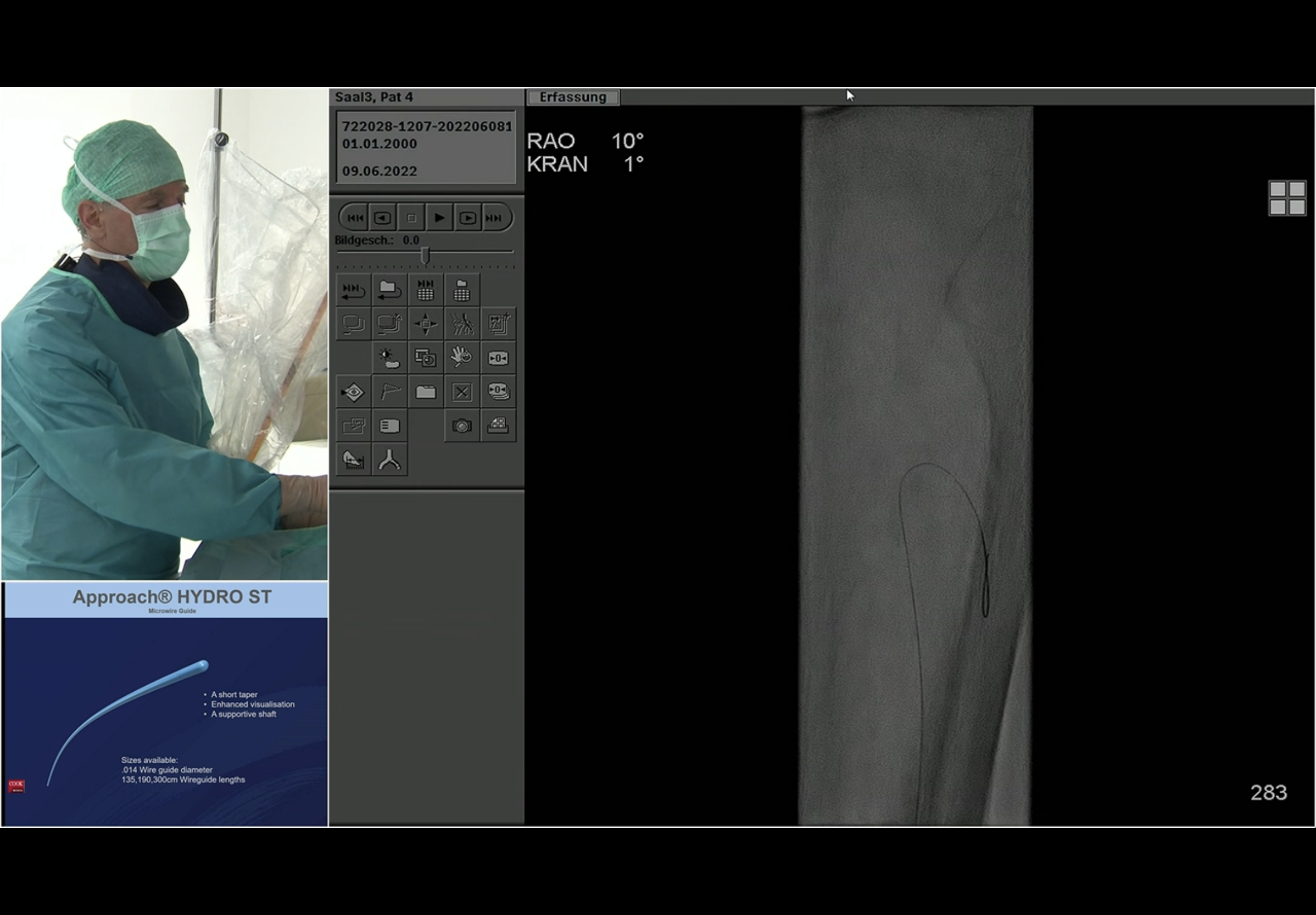Click the camera snapshot icon
Viewport: 1316px width, 915px height.
click(462, 426)
